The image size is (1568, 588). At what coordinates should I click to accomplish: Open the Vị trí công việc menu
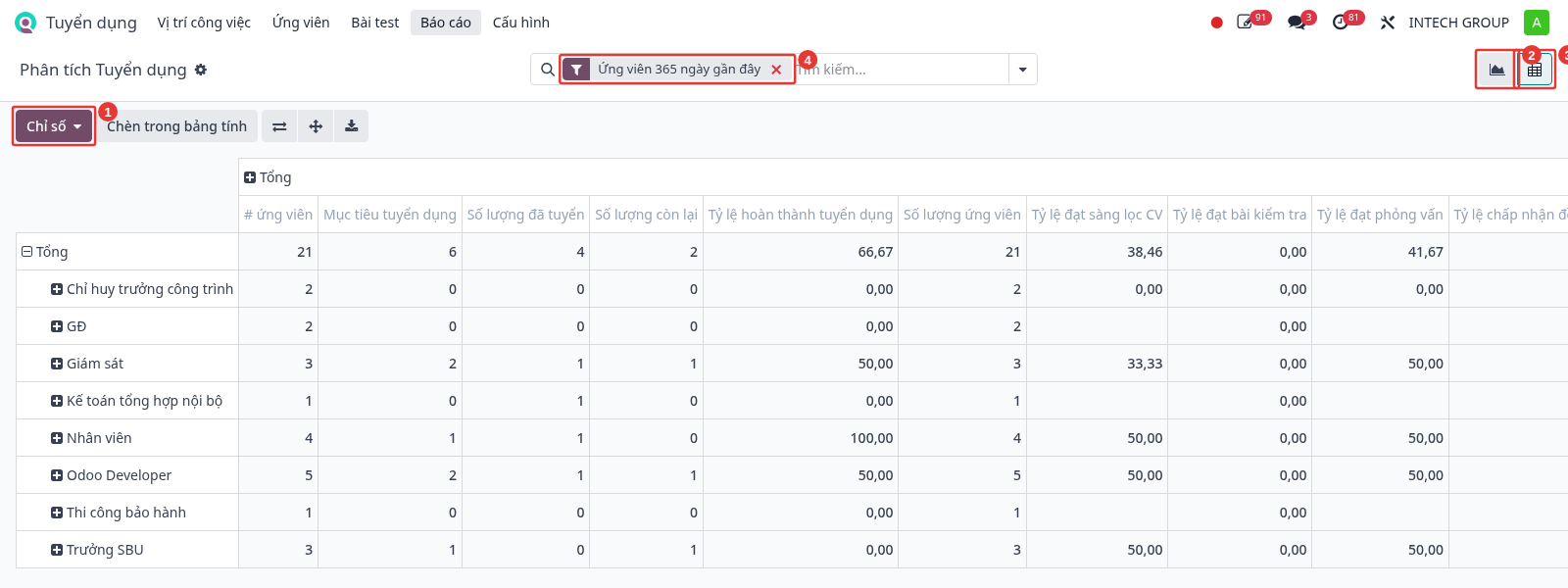click(x=204, y=23)
